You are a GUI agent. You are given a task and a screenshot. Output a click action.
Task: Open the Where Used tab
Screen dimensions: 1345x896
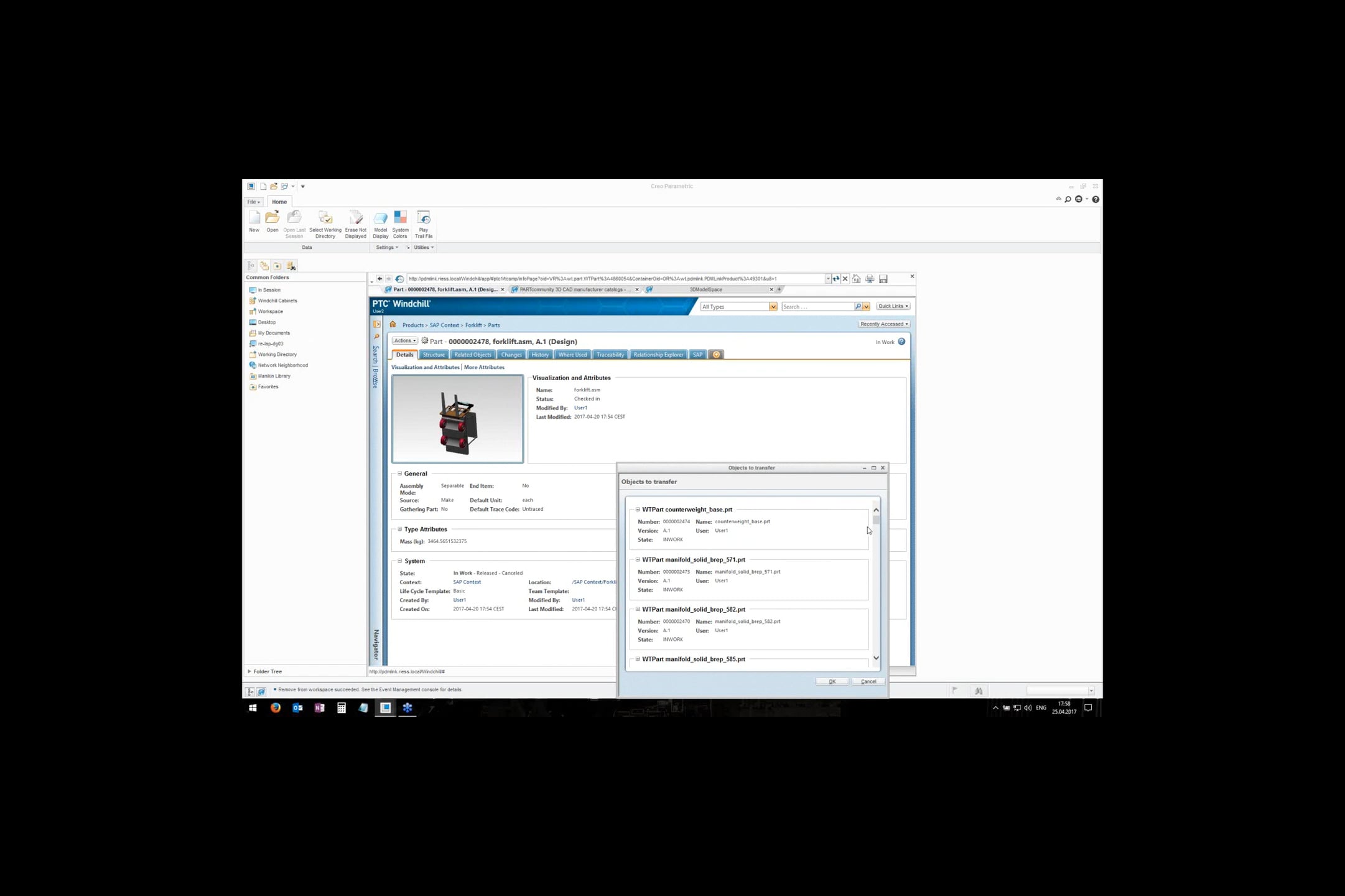572,354
